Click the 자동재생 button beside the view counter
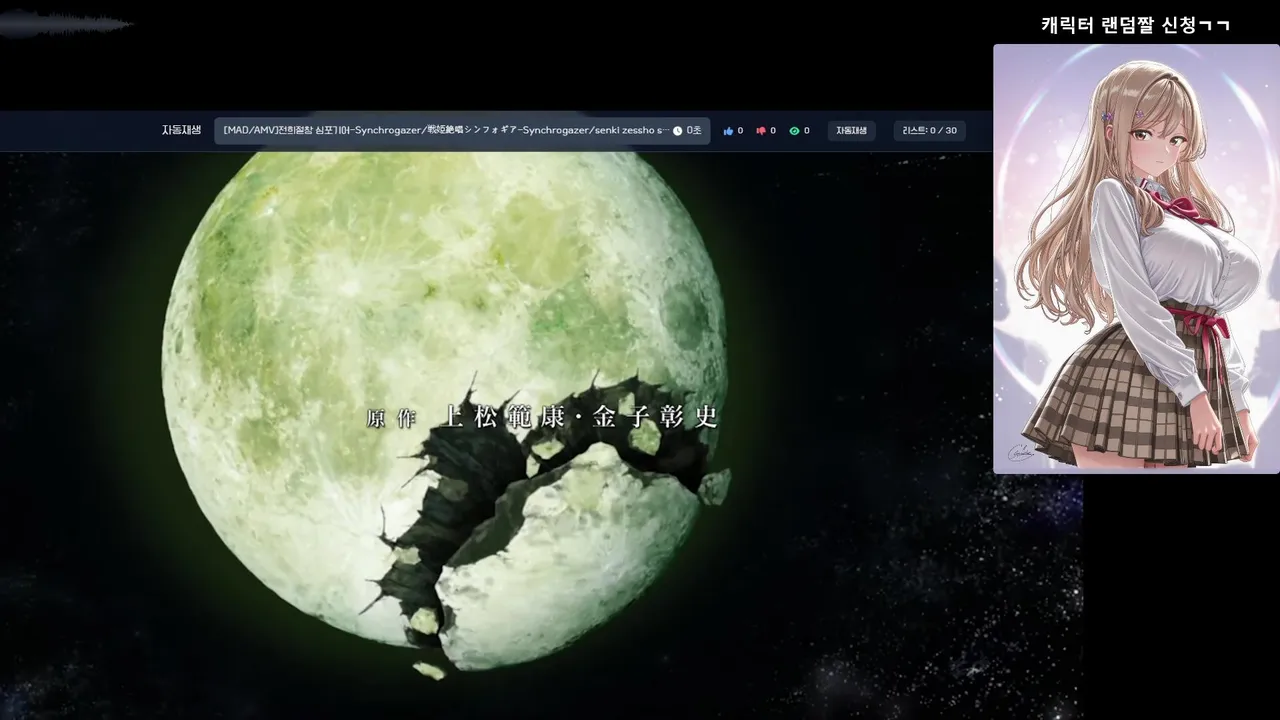Screen dimensions: 1280x720 tap(851, 131)
